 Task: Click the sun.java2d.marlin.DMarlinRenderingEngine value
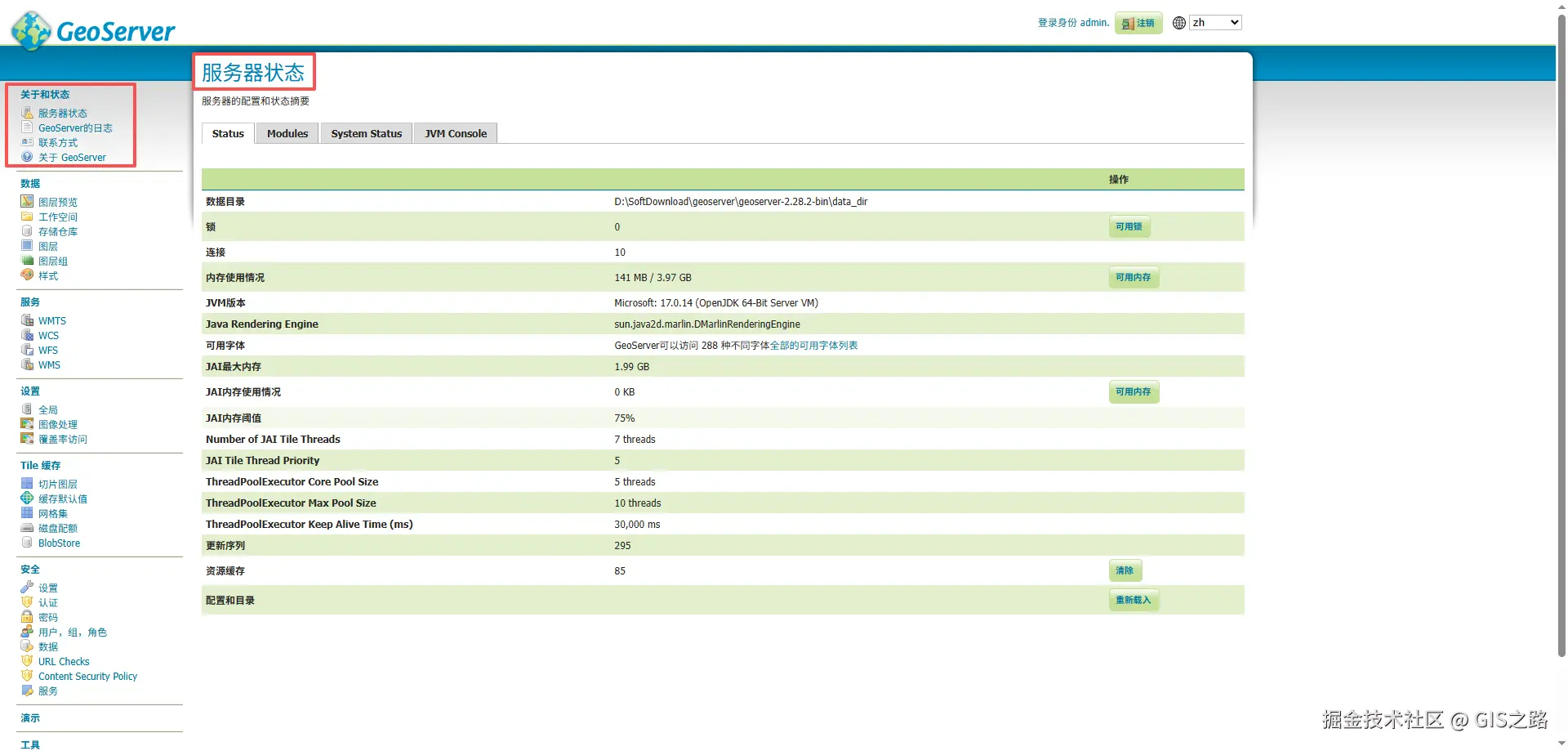click(x=707, y=324)
